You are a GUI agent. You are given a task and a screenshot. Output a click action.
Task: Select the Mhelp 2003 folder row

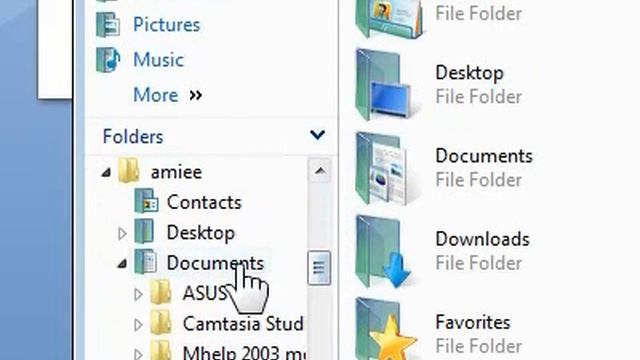(244, 352)
